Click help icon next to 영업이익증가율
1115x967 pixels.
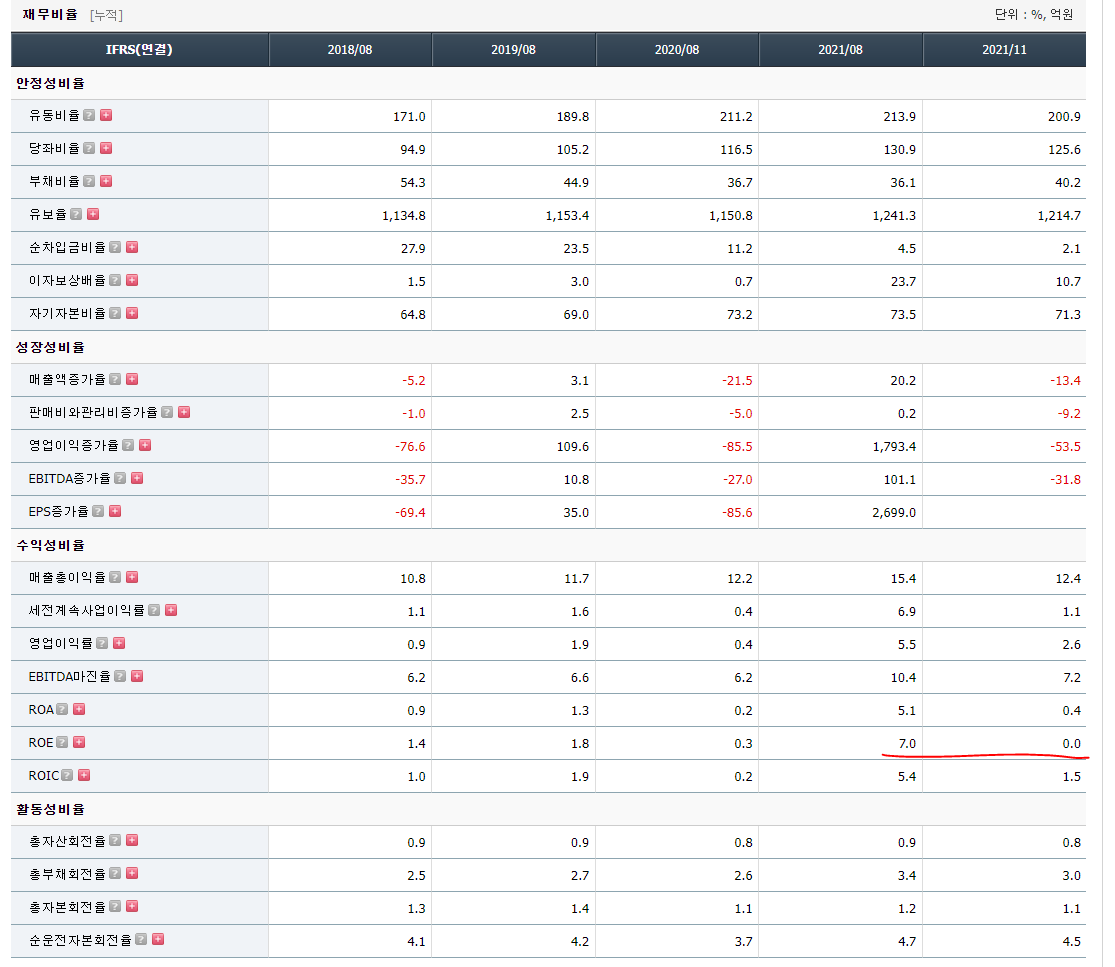coord(128,445)
